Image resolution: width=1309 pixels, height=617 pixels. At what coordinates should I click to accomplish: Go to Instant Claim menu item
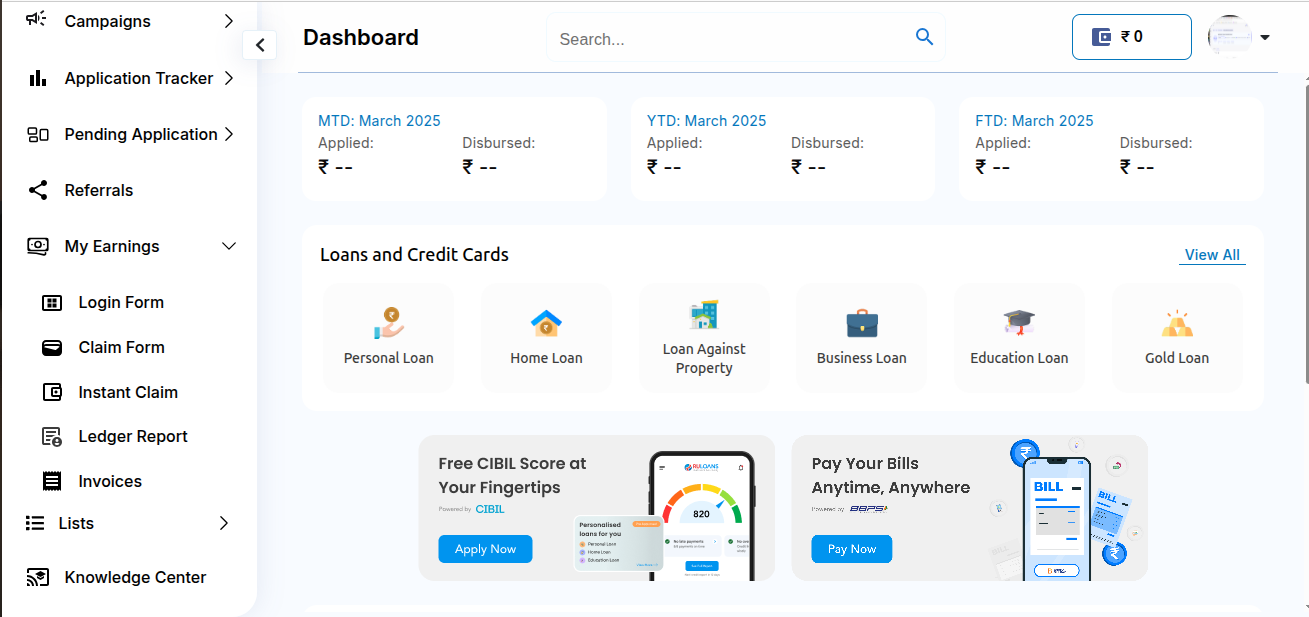[127, 392]
